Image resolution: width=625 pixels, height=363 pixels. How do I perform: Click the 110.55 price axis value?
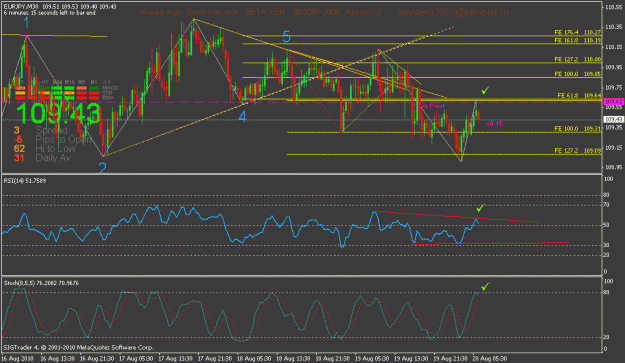pos(614,7)
